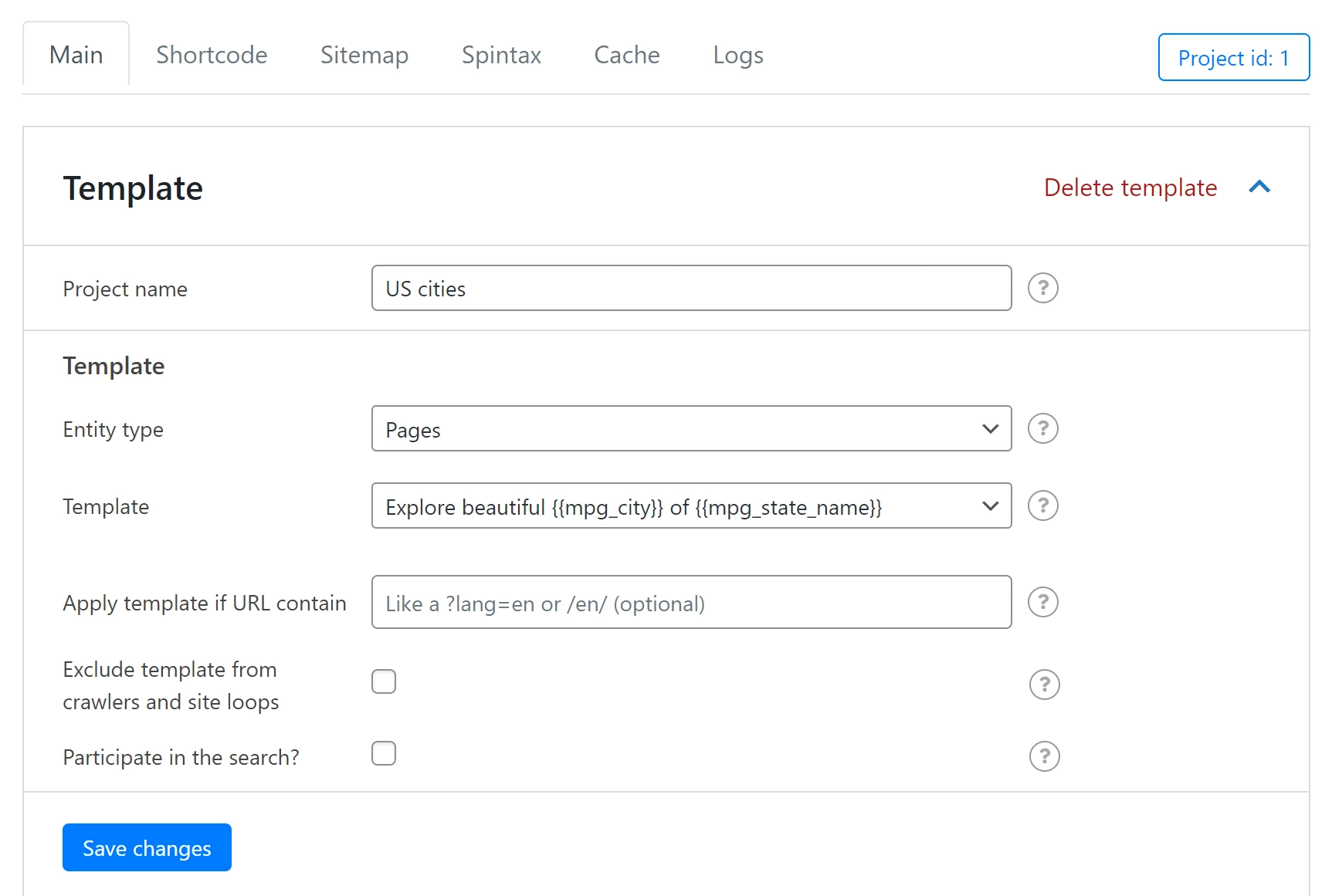Show help for Participate in the search
The height and width of the screenshot is (896, 1332).
click(x=1044, y=756)
